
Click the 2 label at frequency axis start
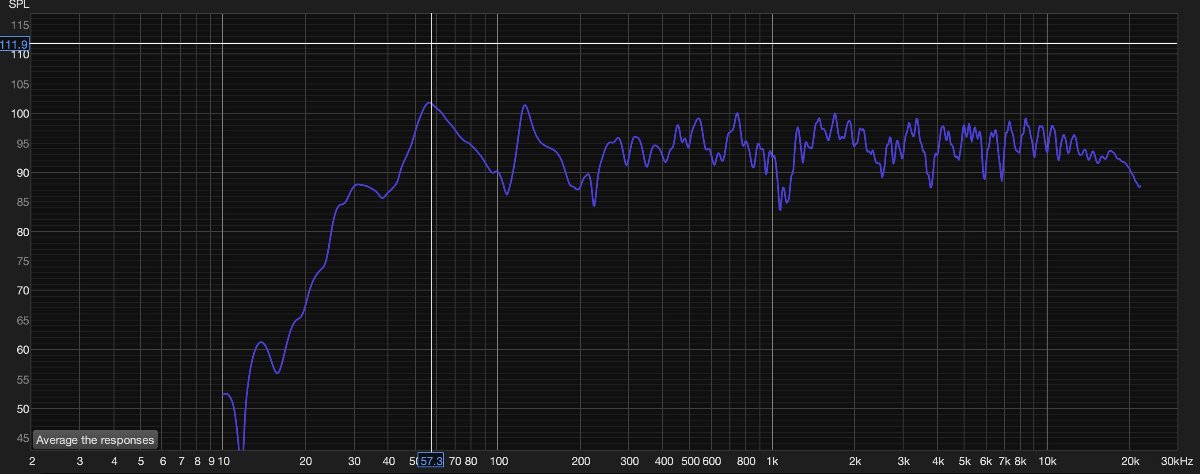(32, 462)
